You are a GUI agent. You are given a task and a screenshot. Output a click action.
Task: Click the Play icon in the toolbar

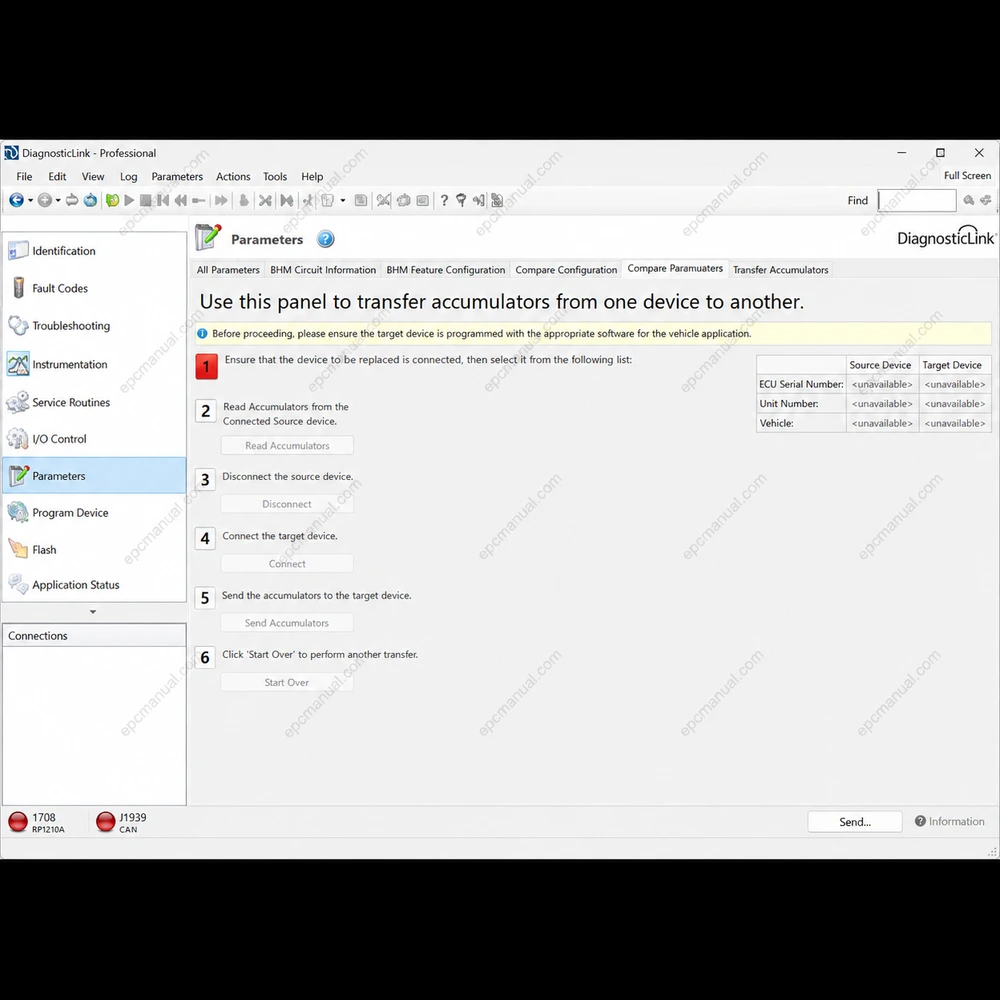pyautogui.click(x=129, y=200)
